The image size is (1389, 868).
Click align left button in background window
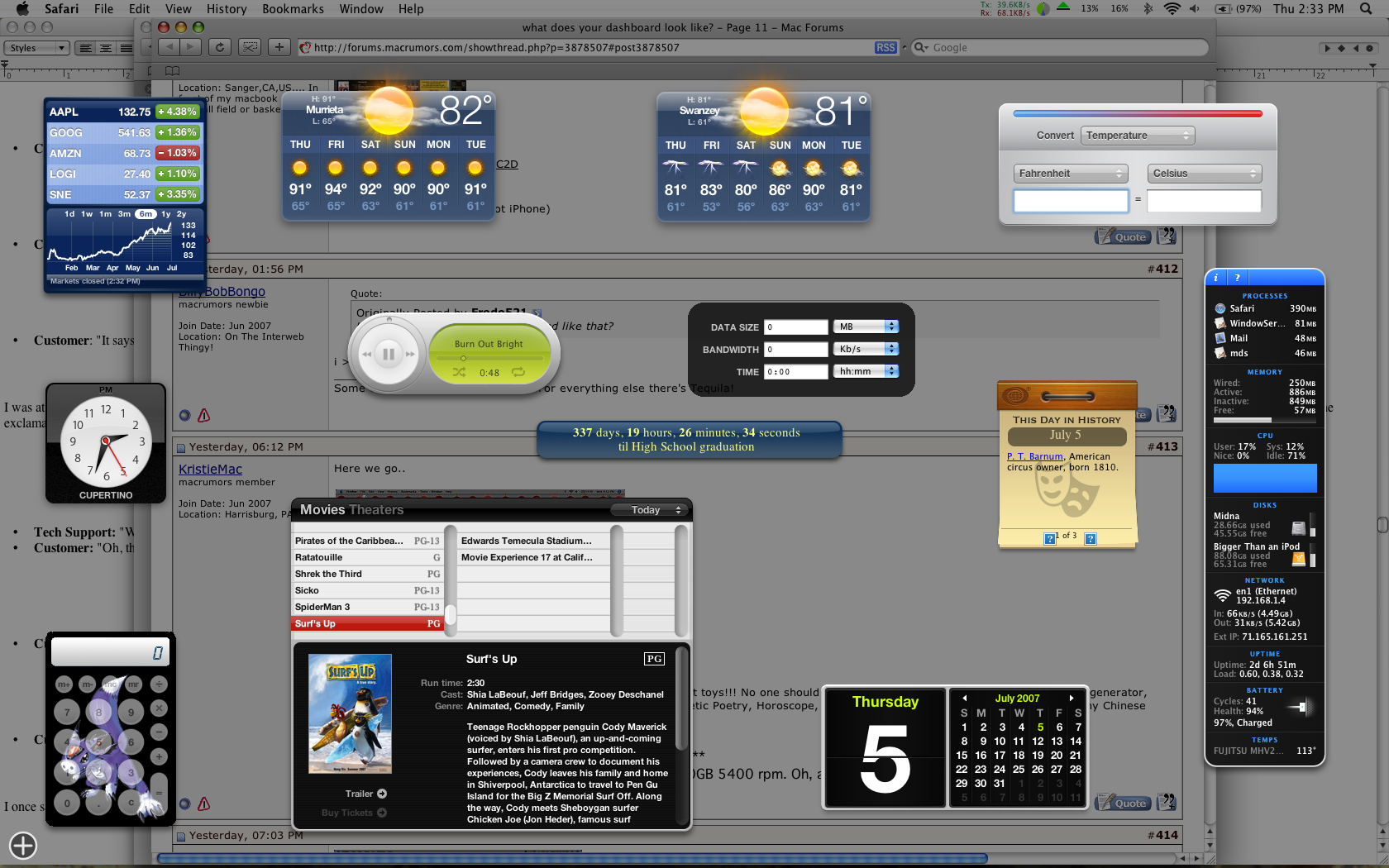pyautogui.click(x=85, y=48)
